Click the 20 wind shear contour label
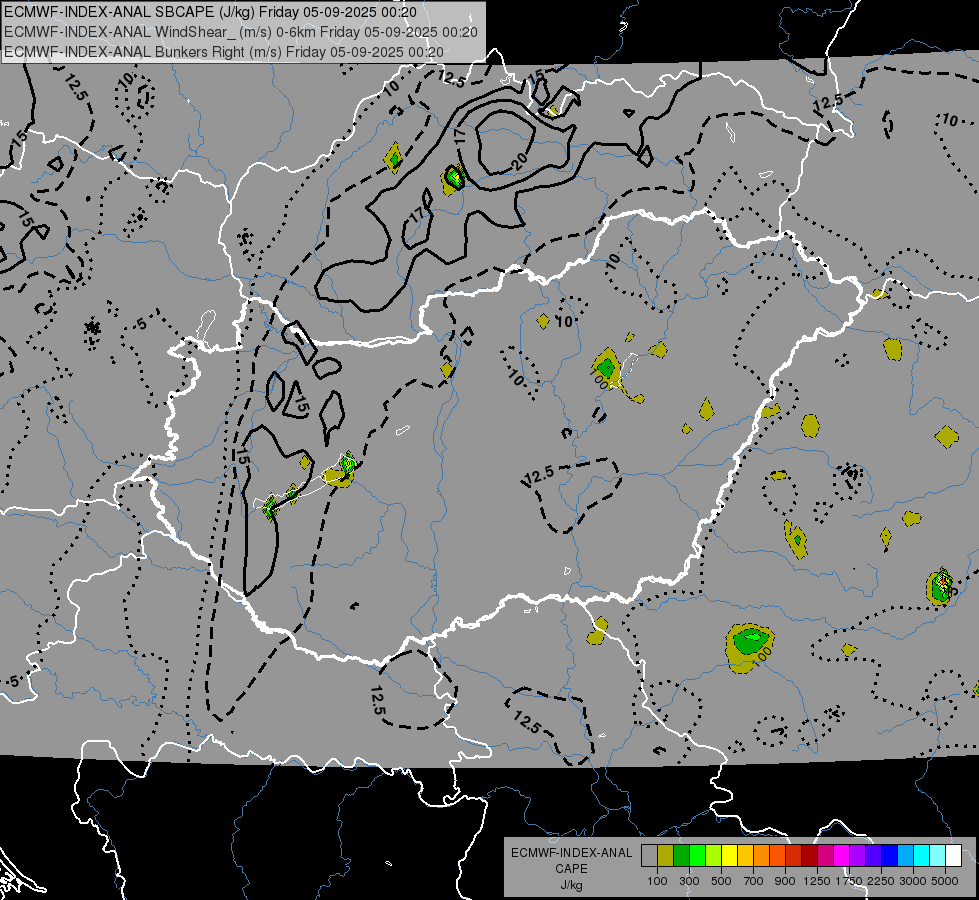979x900 pixels. [x=519, y=162]
